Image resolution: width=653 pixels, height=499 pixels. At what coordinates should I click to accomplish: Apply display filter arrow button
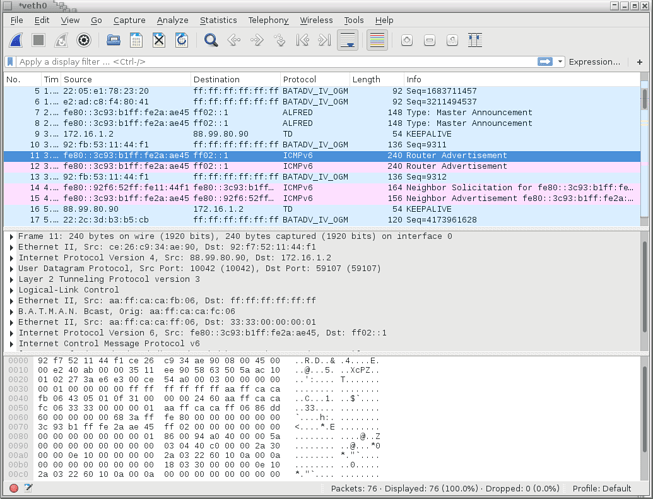[x=545, y=62]
